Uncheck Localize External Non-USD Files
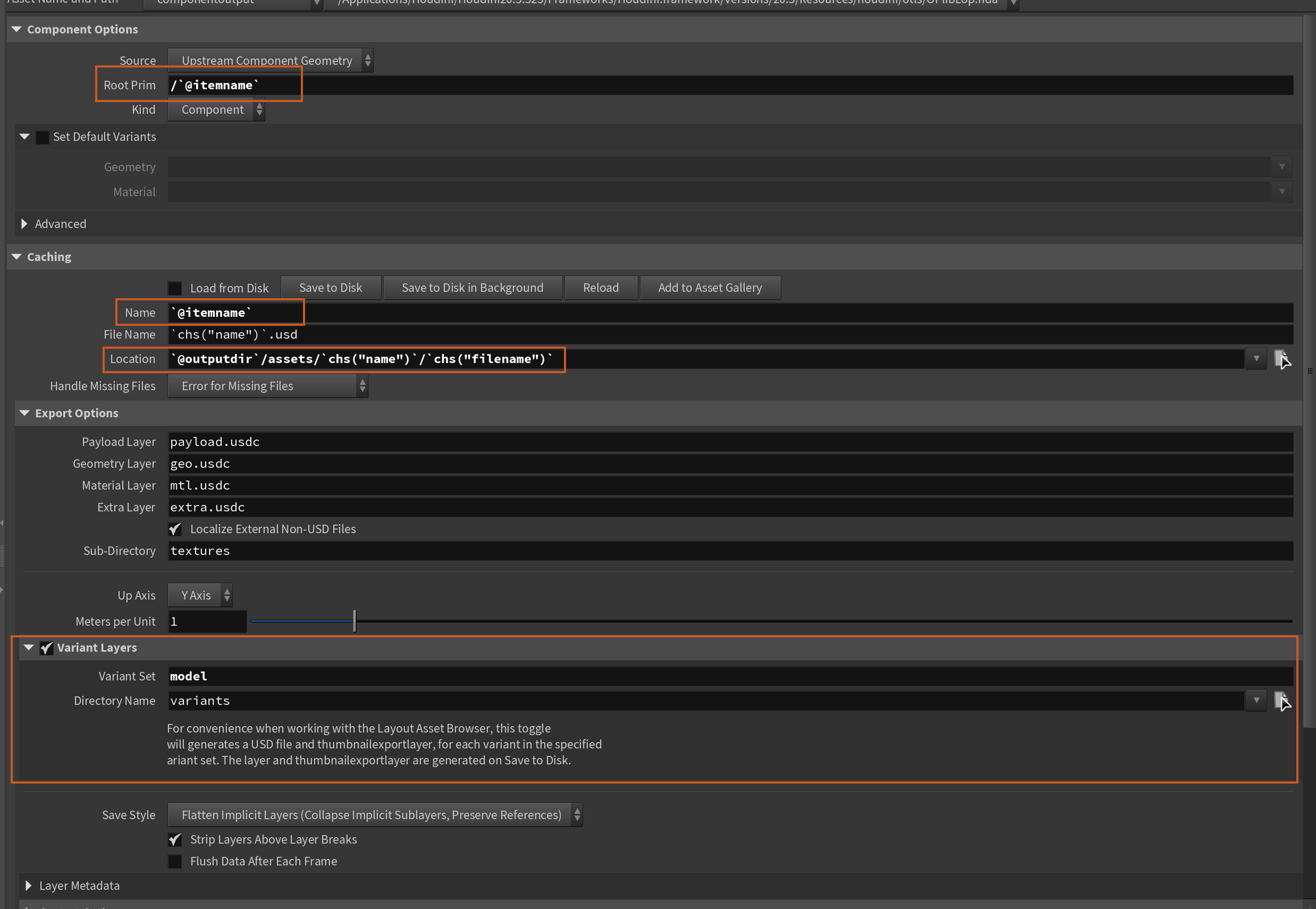1316x909 pixels. pos(175,529)
